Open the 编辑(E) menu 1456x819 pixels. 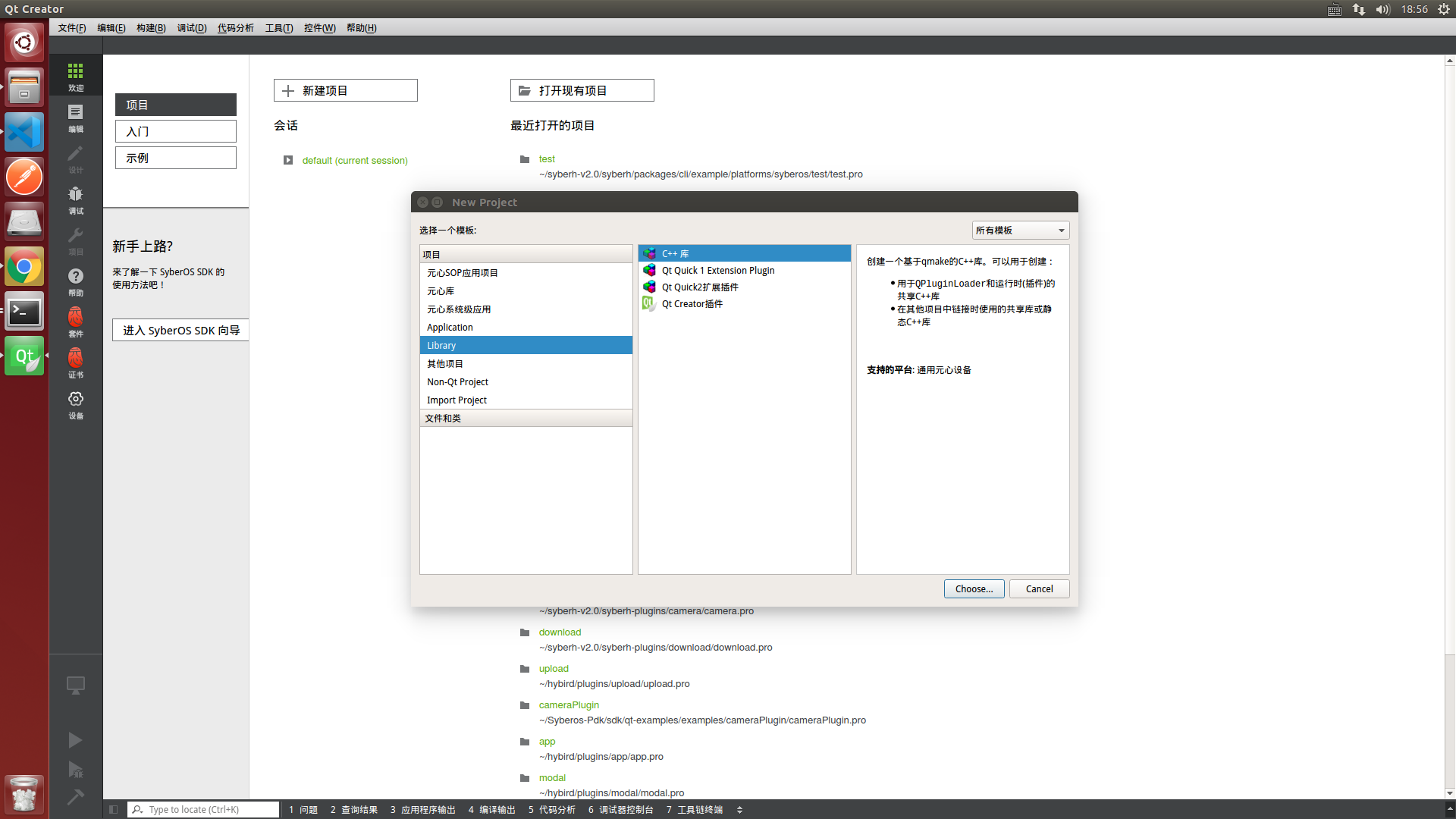coord(111,27)
